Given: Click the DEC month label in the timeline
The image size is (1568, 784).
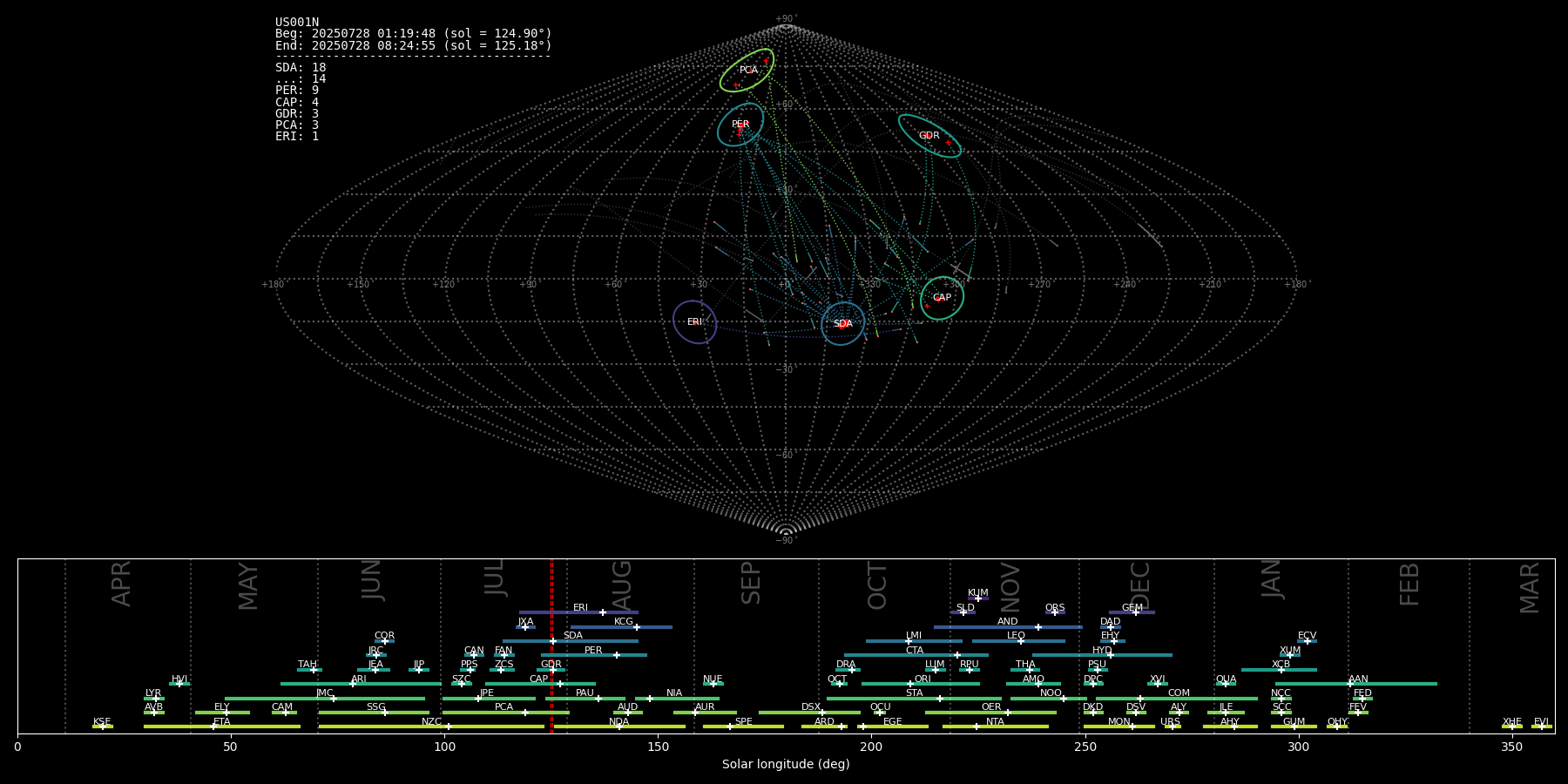Looking at the screenshot, I should tap(1140, 585).
